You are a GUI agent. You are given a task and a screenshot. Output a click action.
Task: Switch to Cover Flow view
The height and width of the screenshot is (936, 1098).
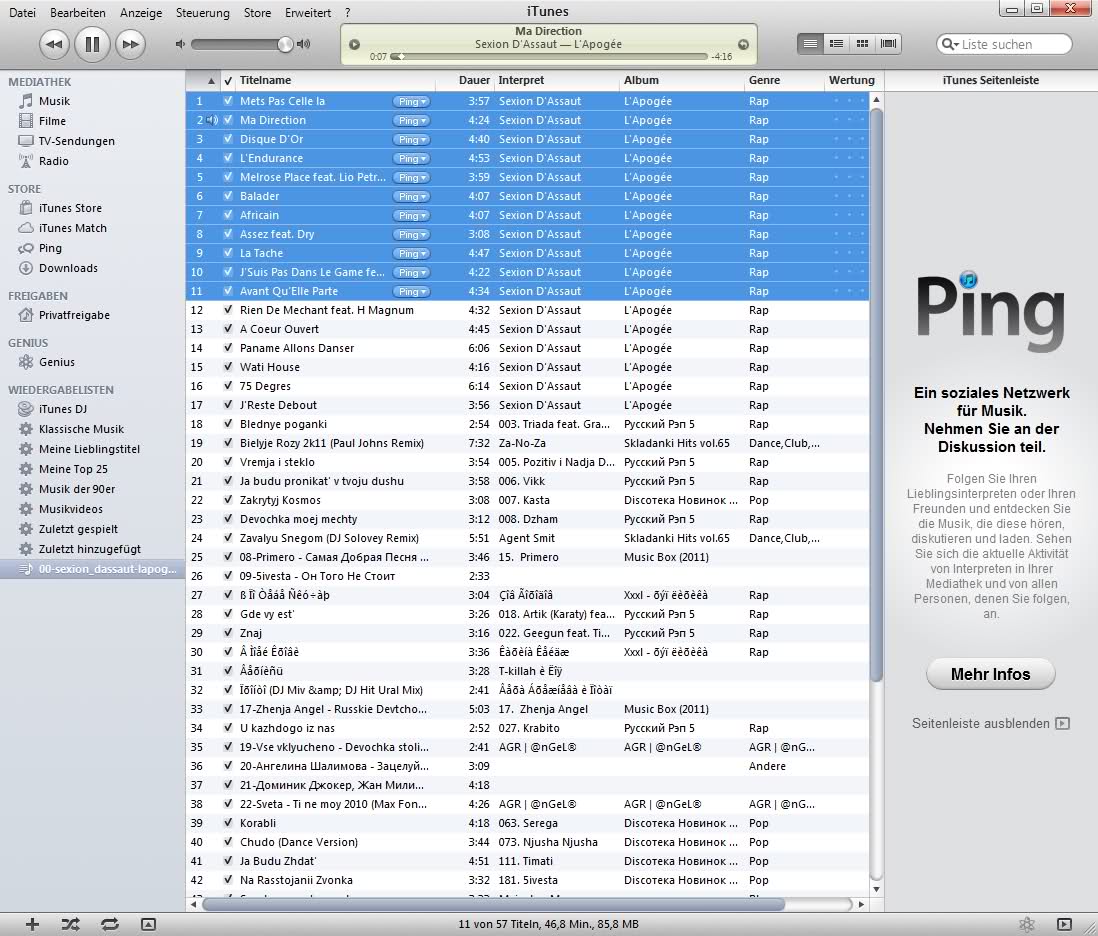(x=888, y=44)
